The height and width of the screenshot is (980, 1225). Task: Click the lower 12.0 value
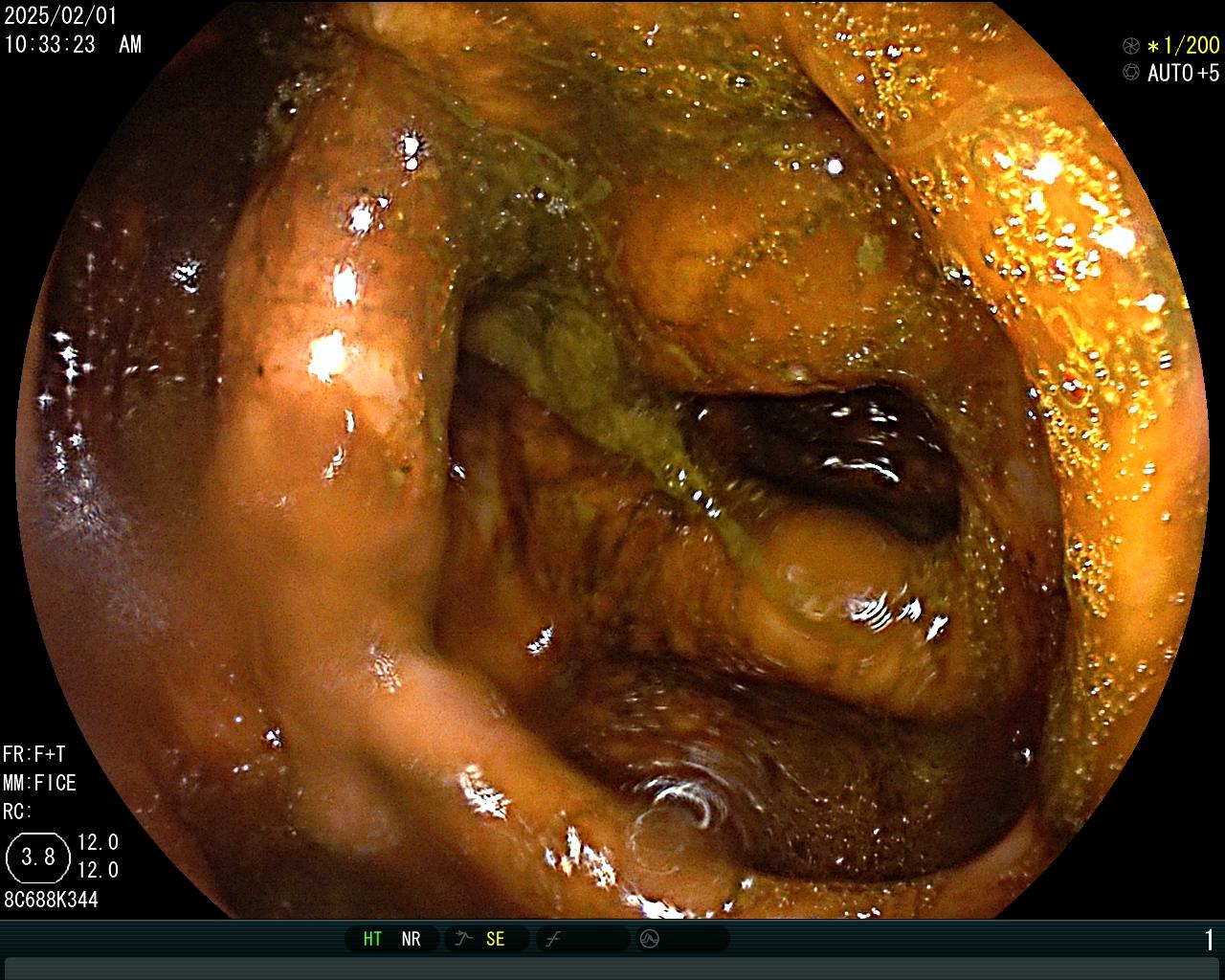pyautogui.click(x=98, y=870)
